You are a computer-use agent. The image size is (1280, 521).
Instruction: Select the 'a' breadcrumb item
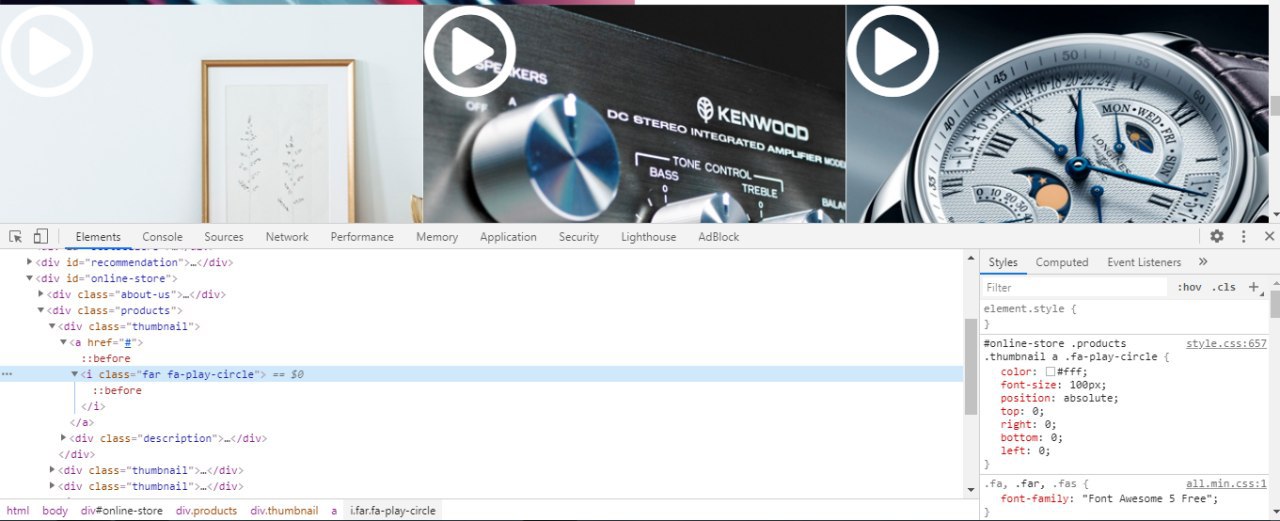[334, 510]
